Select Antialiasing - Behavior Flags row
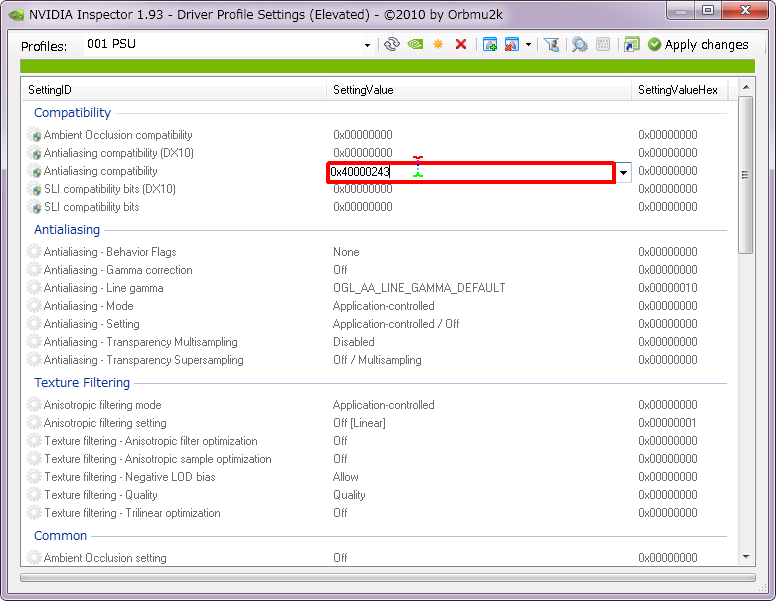The height and width of the screenshot is (601, 776). click(376, 252)
